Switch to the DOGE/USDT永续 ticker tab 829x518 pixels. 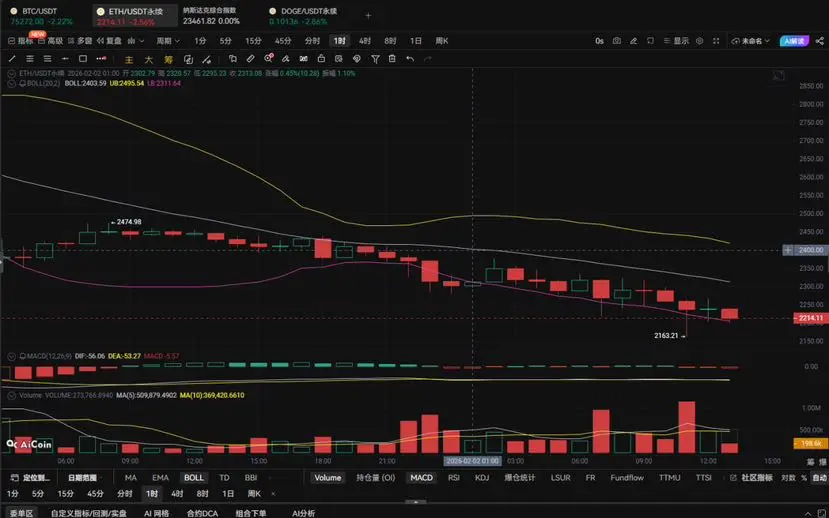point(303,16)
